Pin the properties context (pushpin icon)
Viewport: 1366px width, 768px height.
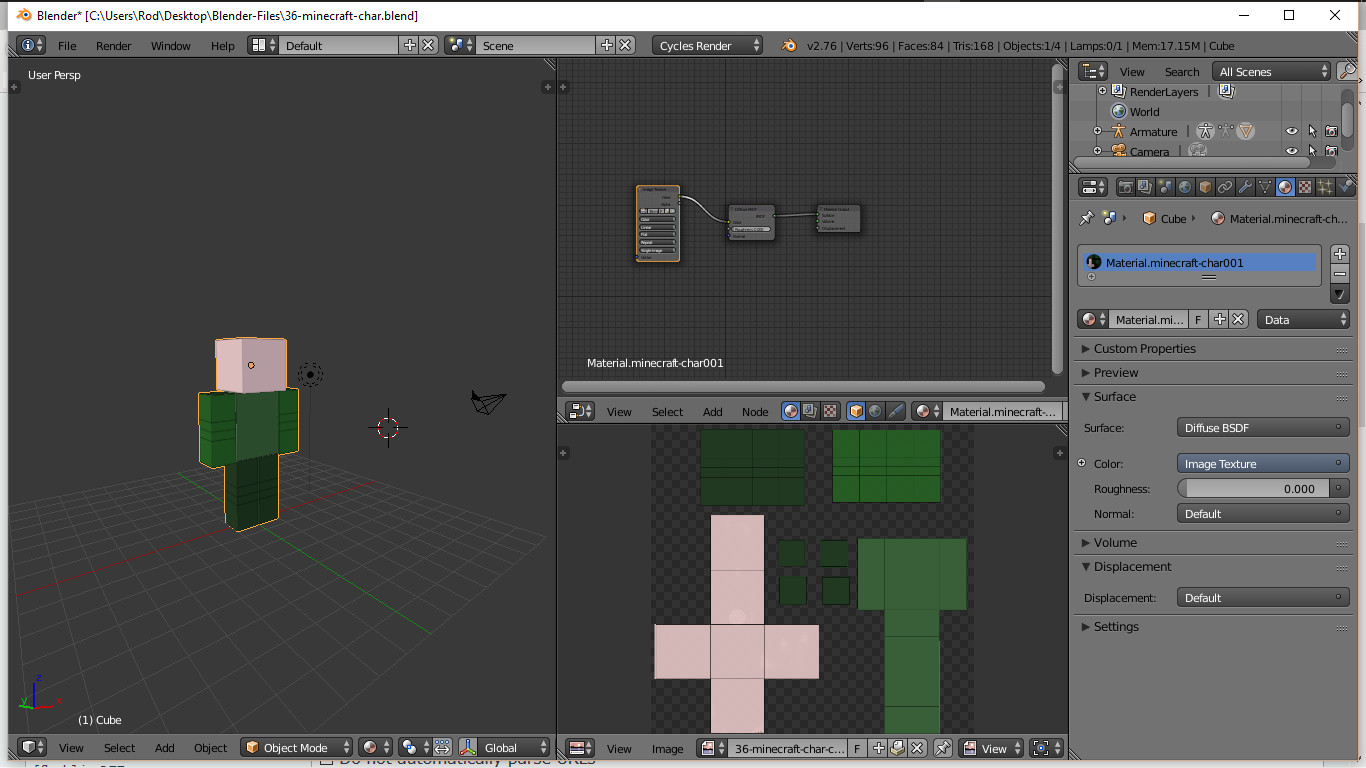click(1087, 218)
